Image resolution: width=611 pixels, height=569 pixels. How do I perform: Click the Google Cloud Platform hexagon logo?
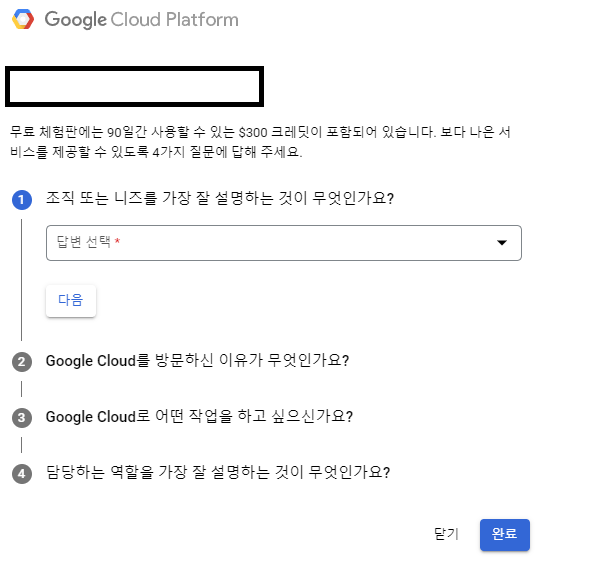23,19
